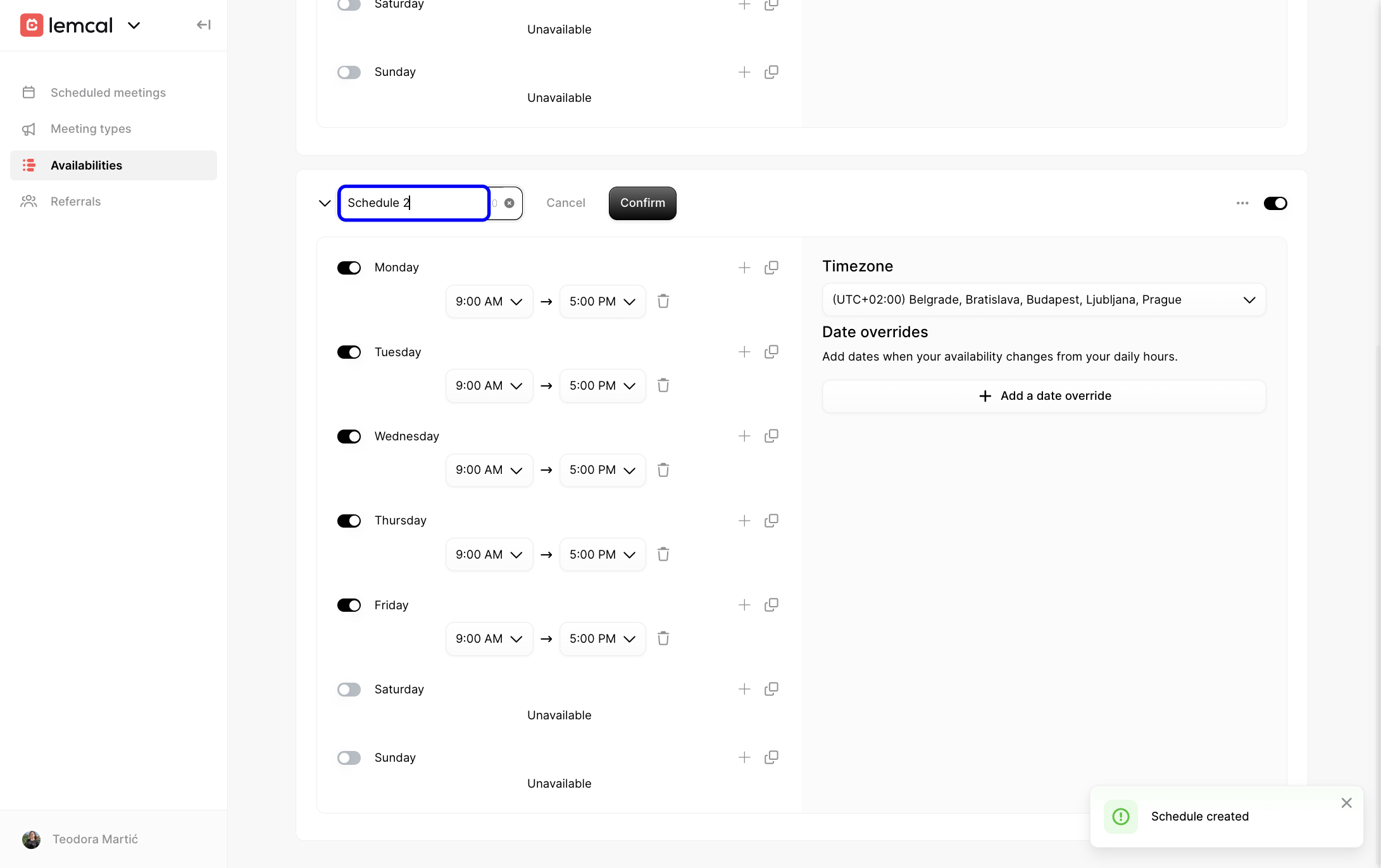Copy Tuesday's hours to other days
1381x868 pixels.
click(771, 352)
